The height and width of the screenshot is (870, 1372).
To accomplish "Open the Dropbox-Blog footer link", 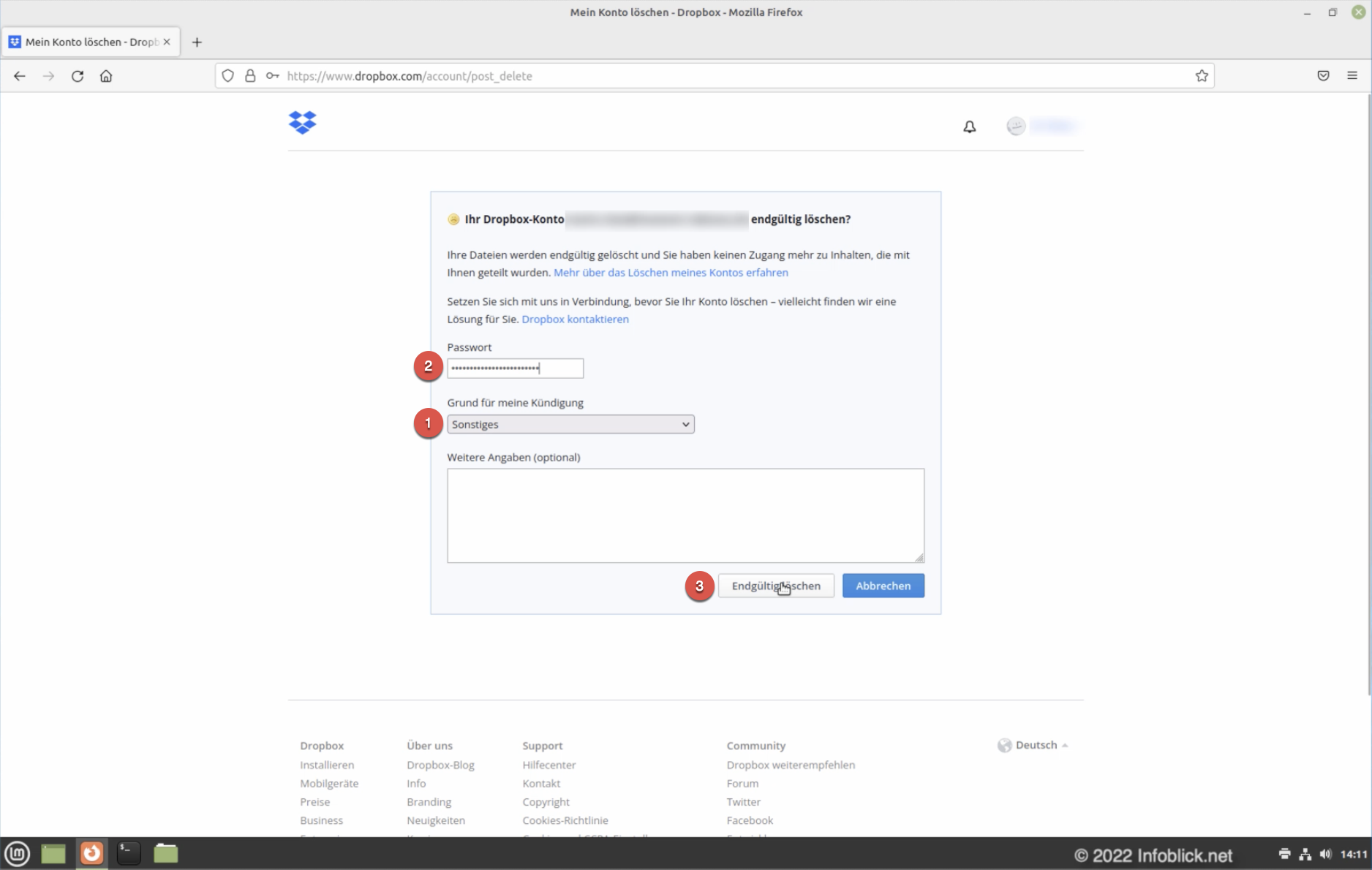I will click(441, 765).
